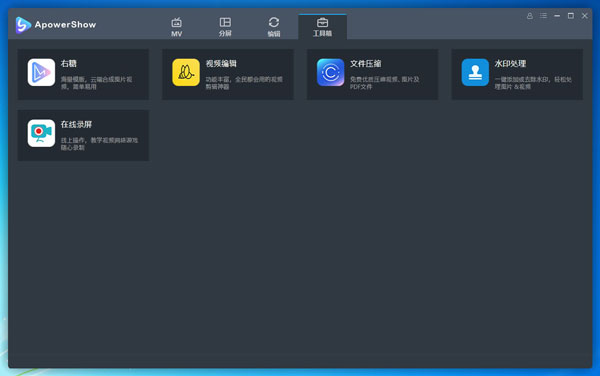Open the 右糖 app icon

[41, 72]
